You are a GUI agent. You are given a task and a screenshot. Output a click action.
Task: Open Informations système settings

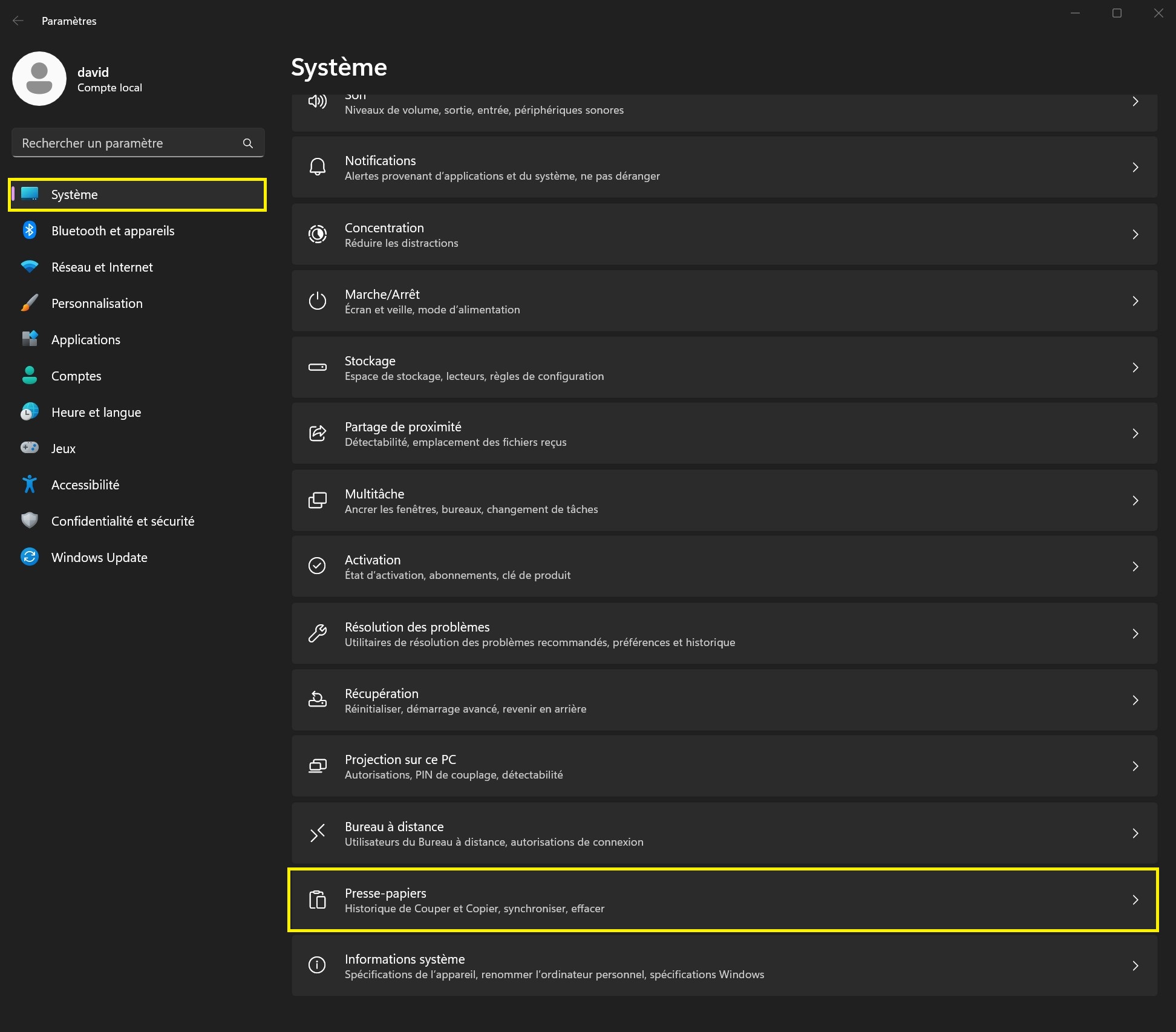(724, 966)
